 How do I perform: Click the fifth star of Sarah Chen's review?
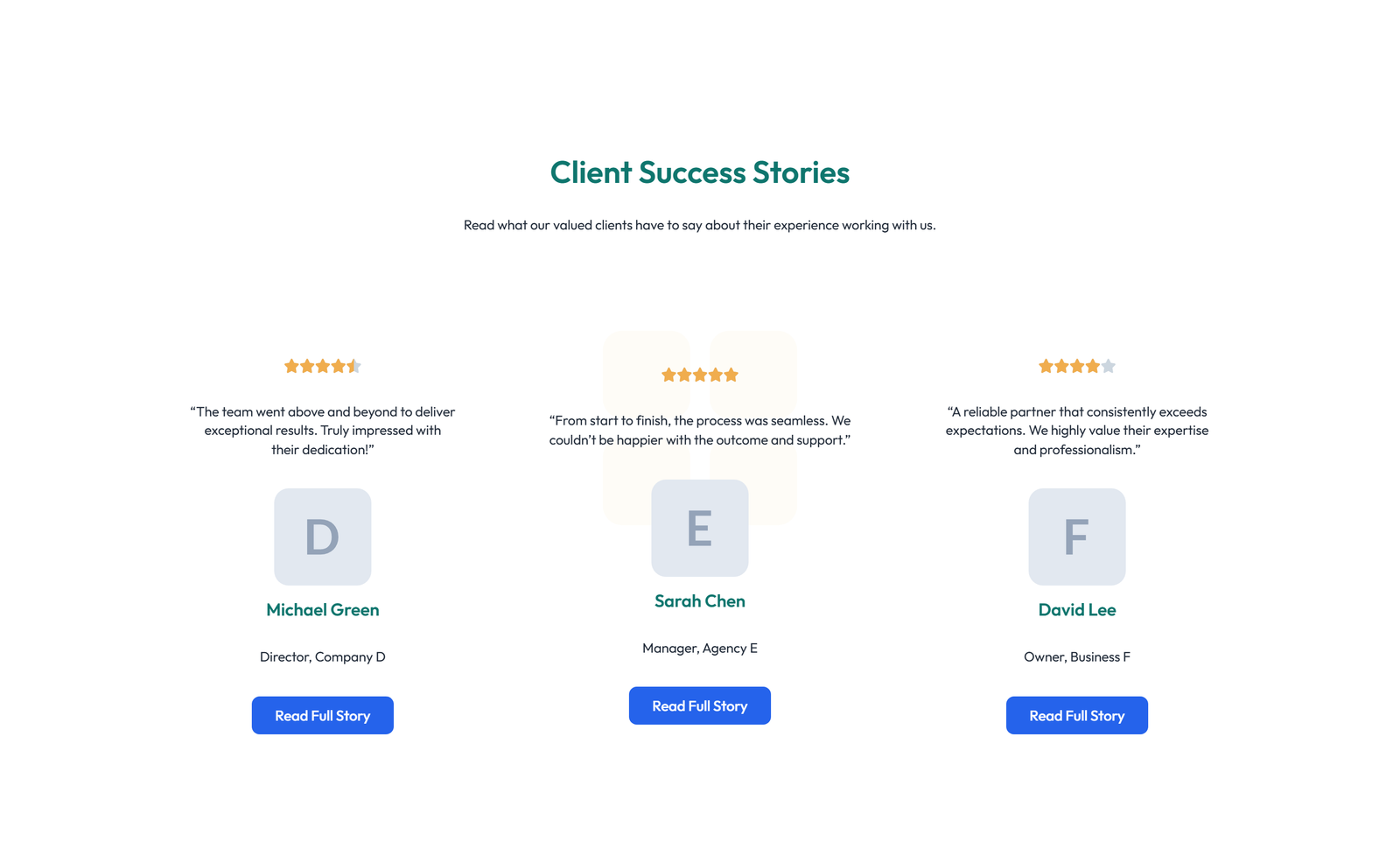[x=731, y=374]
